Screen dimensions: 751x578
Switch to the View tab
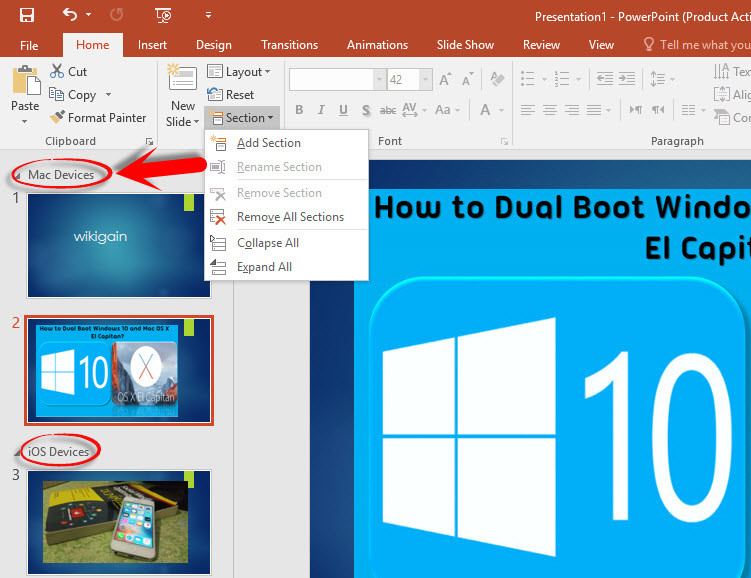coord(601,45)
